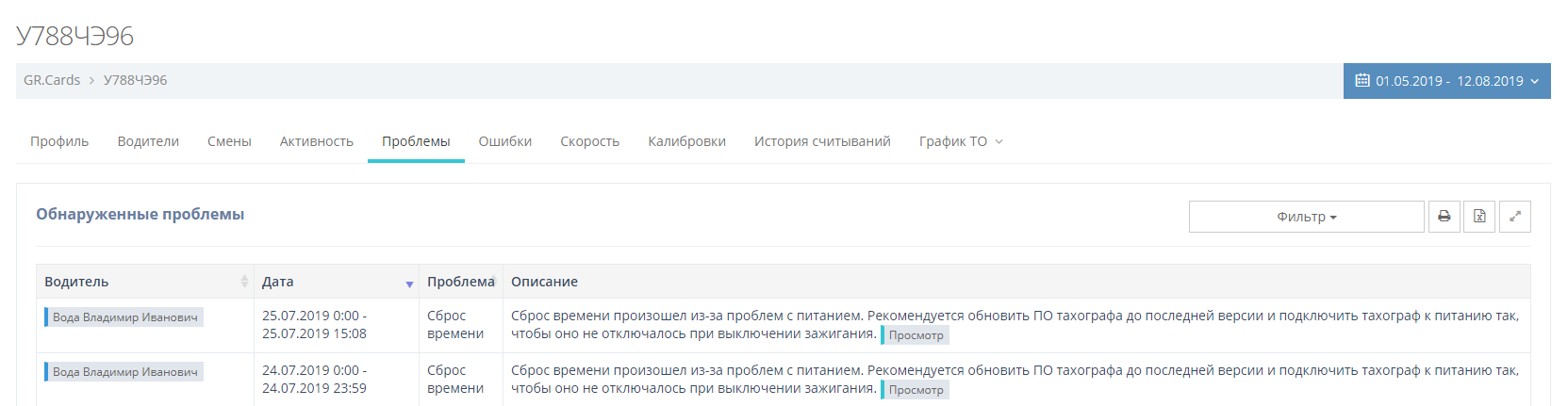1568x406 pixels.
Task: Print the detected problems table
Action: 1444,217
